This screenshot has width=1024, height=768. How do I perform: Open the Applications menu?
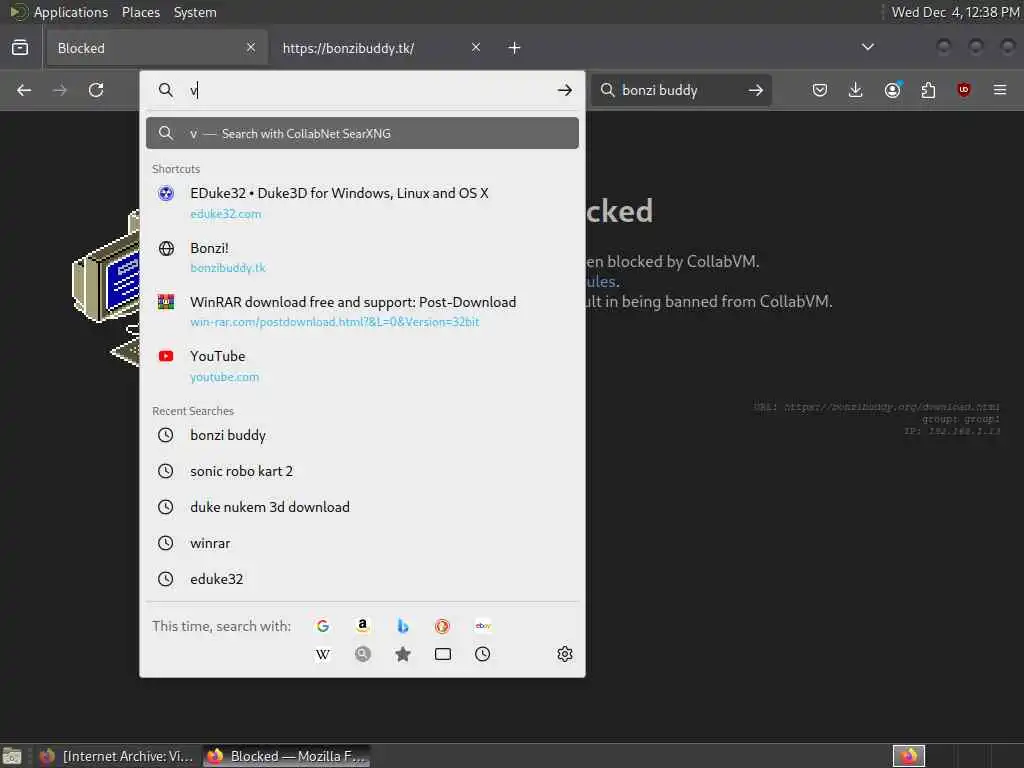(59, 12)
